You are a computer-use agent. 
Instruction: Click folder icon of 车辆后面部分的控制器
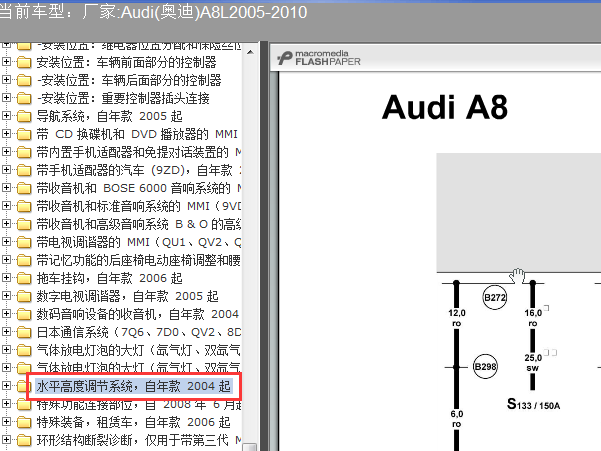click(x=24, y=80)
